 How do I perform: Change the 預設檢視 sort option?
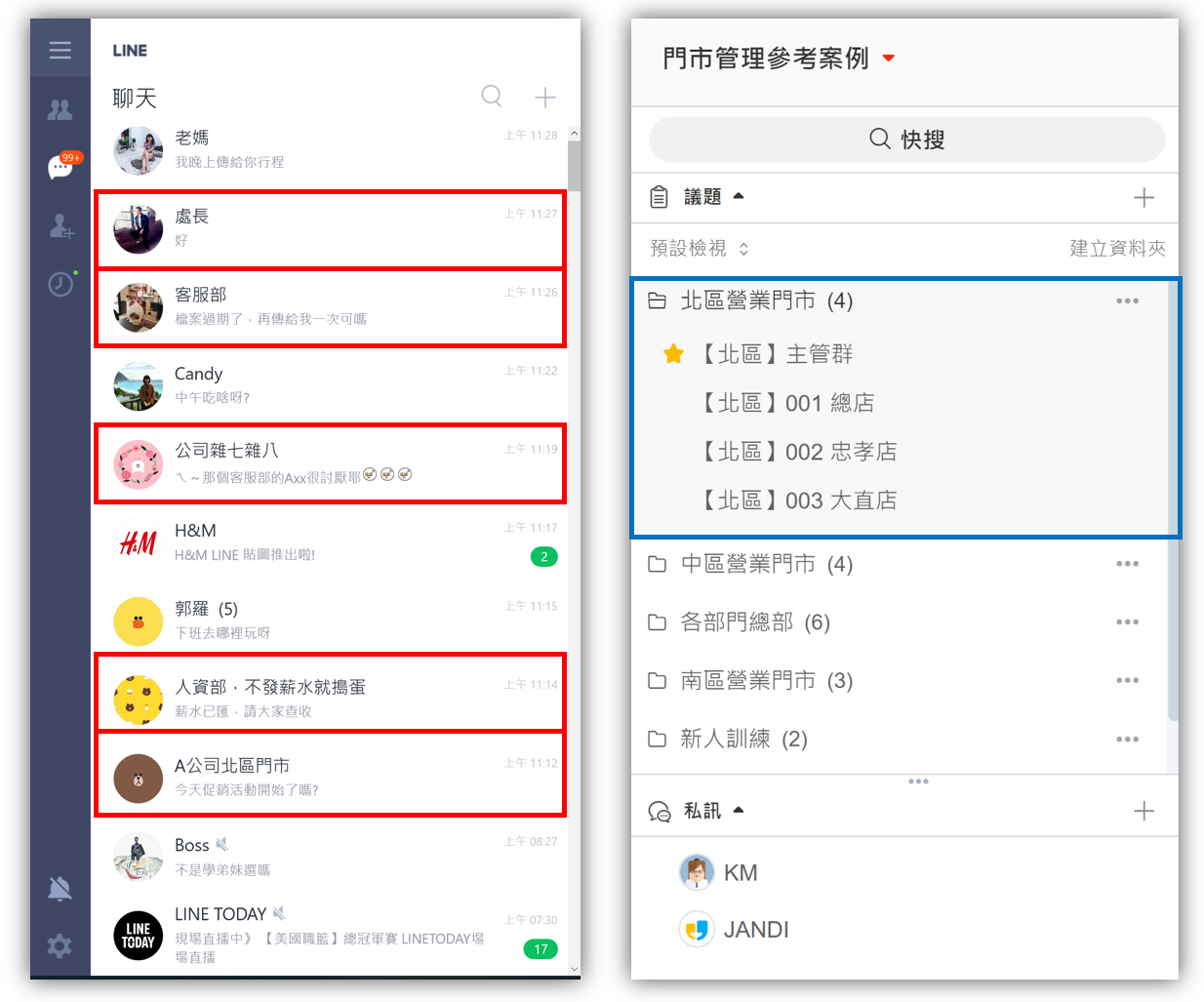coord(699,249)
